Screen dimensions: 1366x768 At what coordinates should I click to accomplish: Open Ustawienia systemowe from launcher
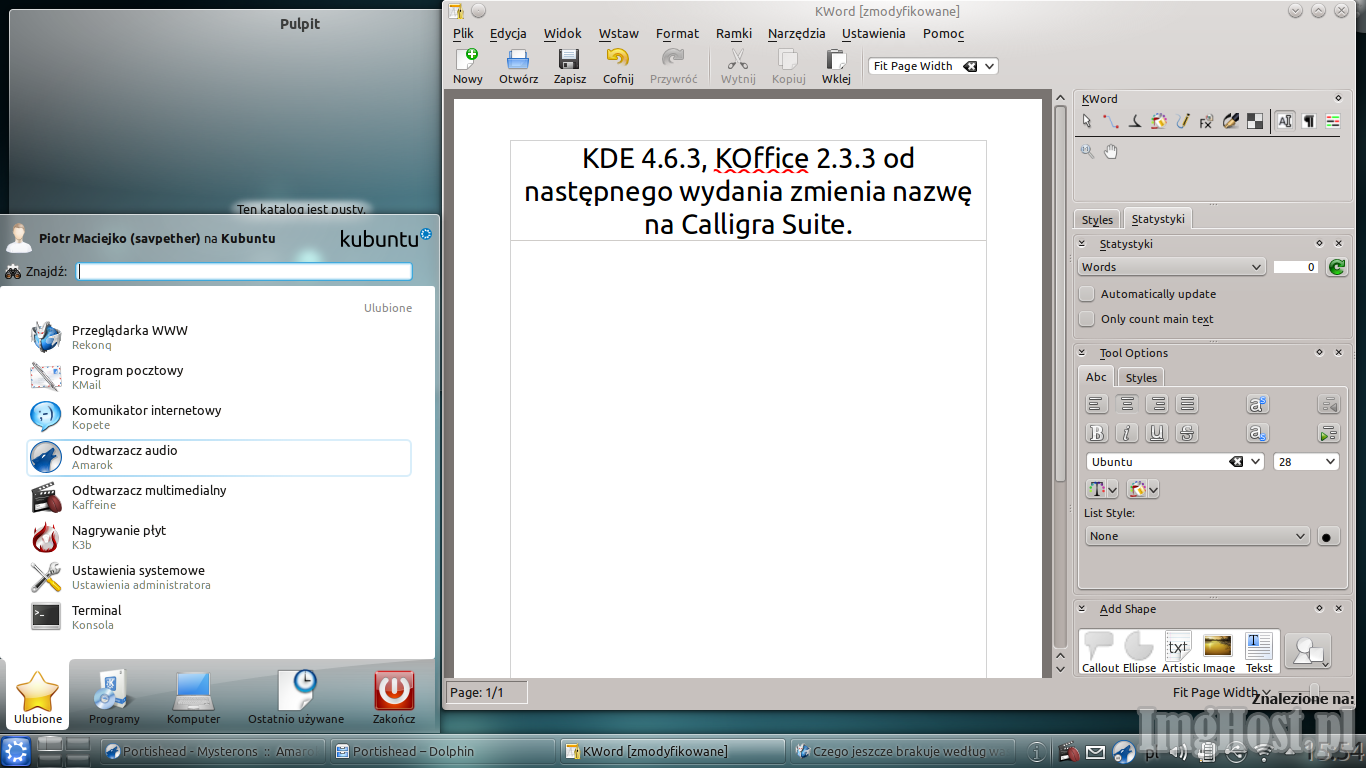point(219,577)
